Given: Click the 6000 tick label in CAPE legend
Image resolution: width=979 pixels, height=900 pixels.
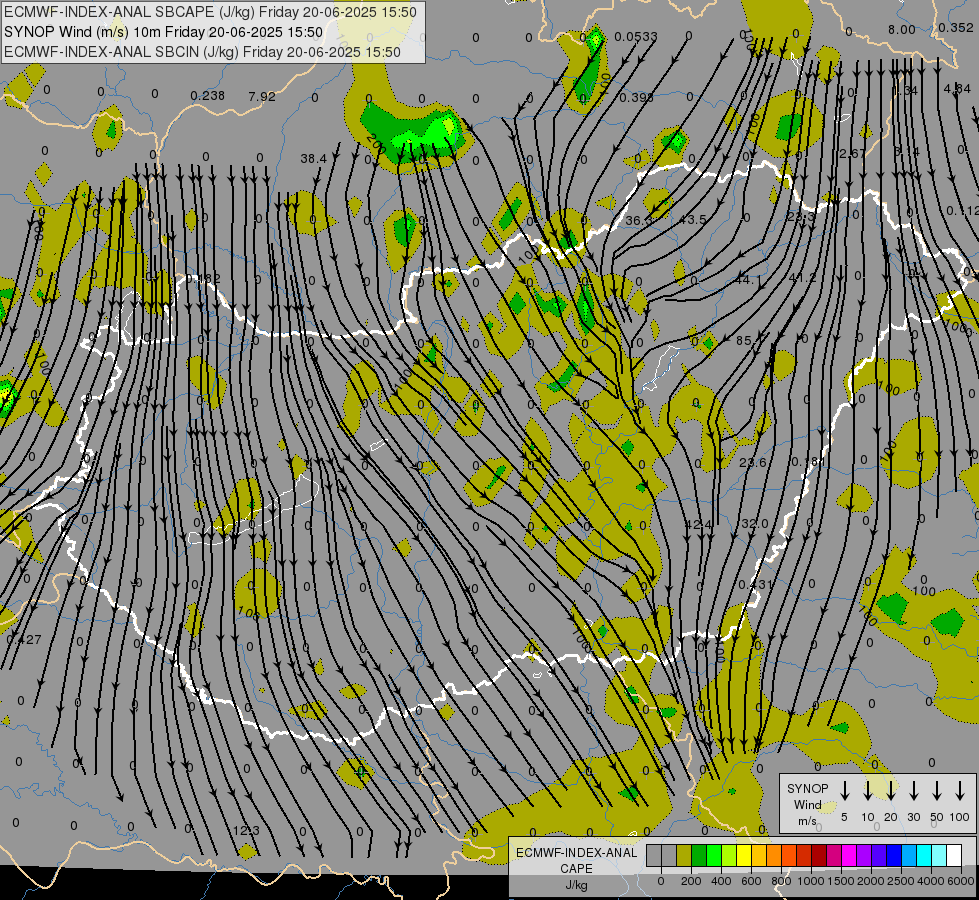Looking at the screenshot, I should [961, 881].
